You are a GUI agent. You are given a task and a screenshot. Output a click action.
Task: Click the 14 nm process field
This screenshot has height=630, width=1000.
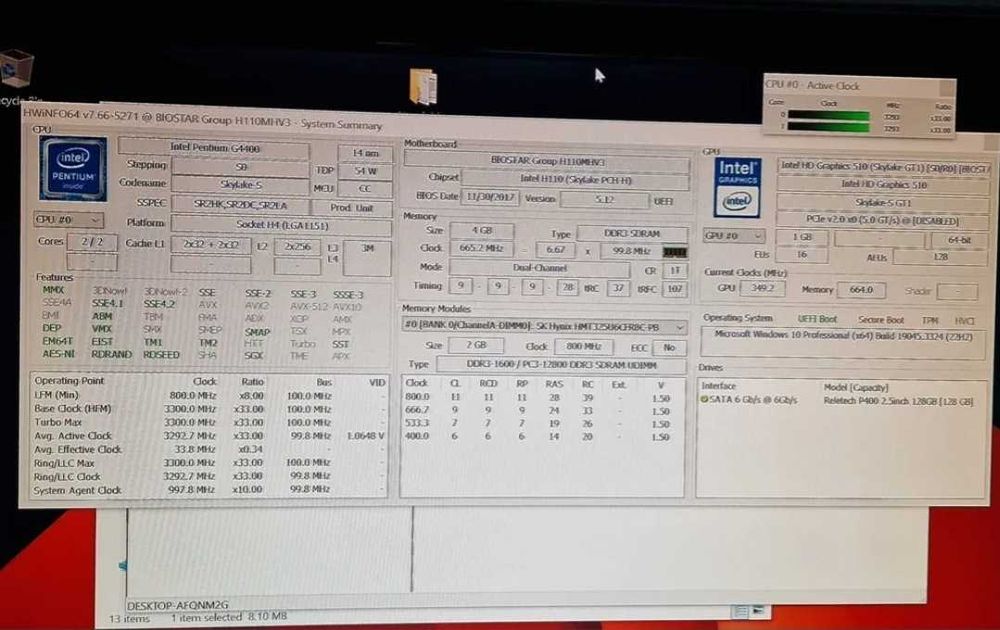[365, 153]
